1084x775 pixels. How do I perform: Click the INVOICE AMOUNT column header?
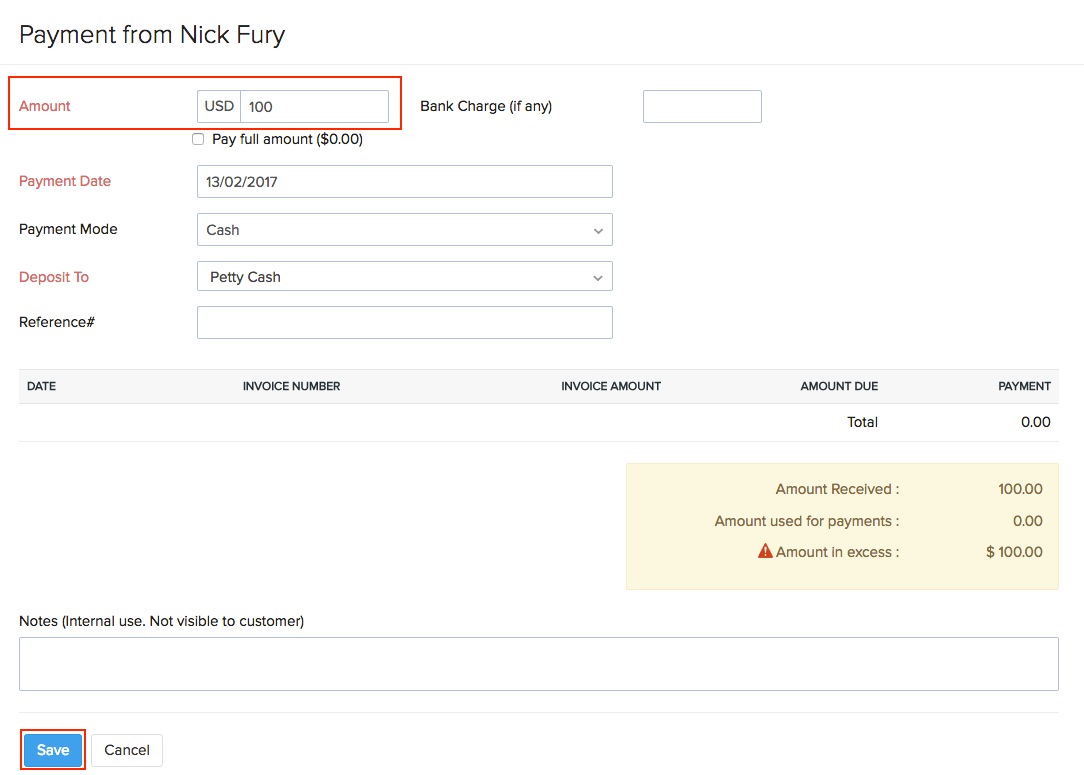[x=611, y=386]
